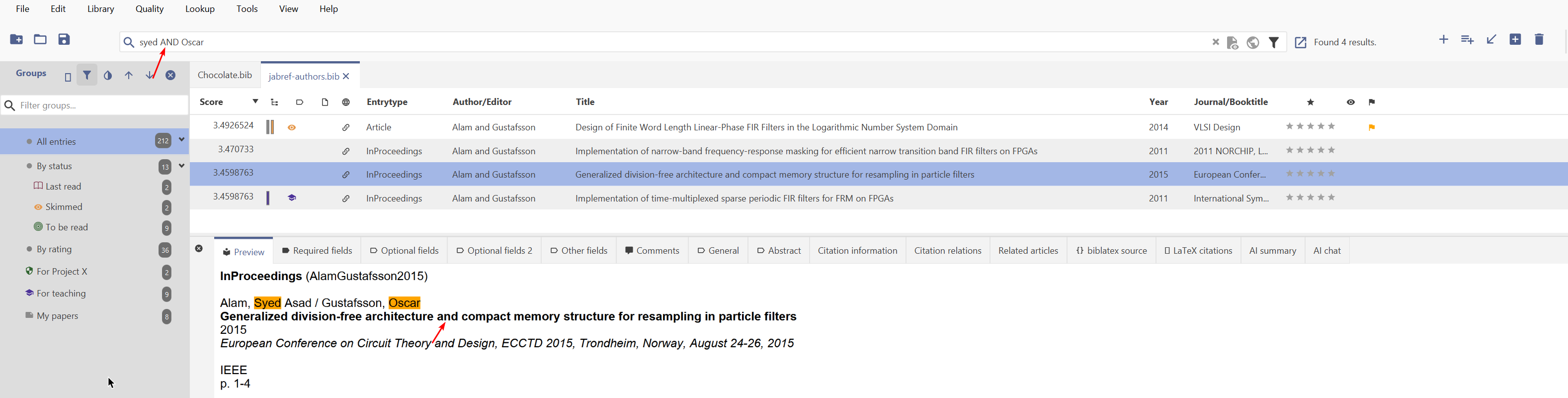Toggle filter mode in the search bar

click(1273, 43)
